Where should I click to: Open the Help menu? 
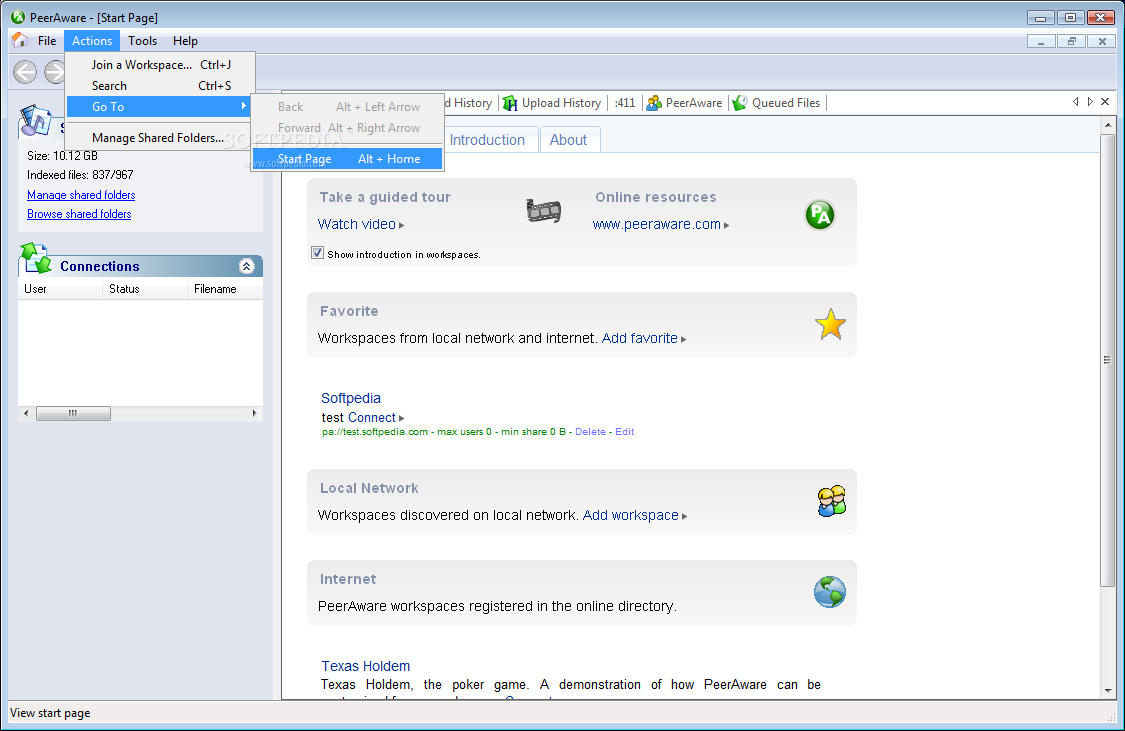[x=185, y=41]
